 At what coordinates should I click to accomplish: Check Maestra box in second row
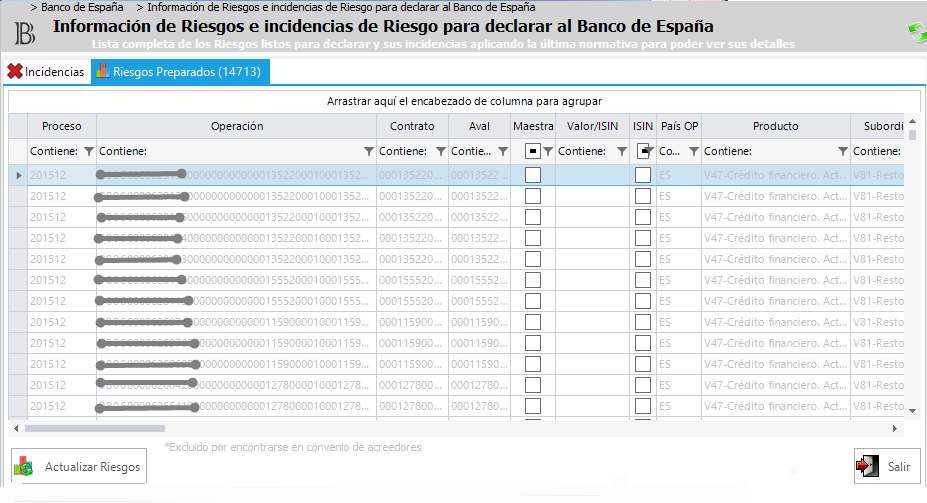point(533,196)
